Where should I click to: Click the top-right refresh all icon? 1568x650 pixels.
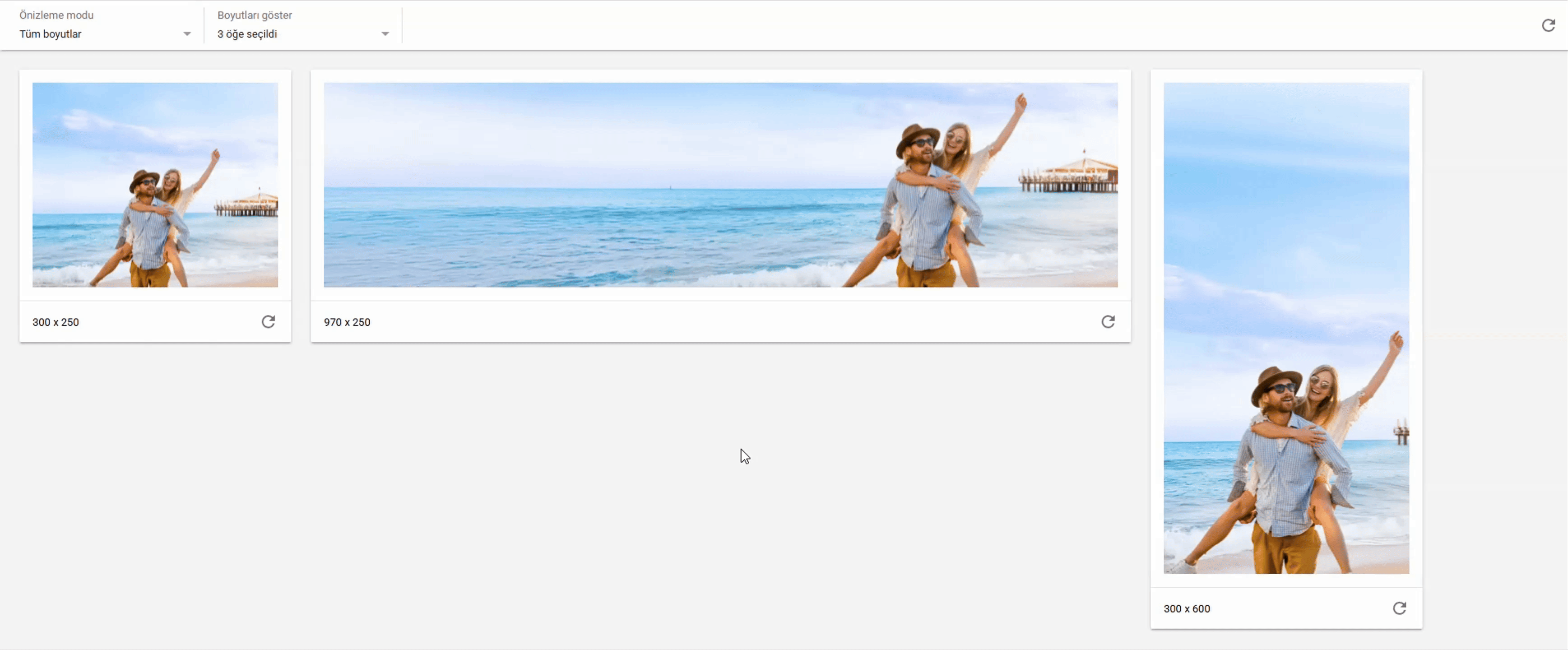click(1548, 25)
